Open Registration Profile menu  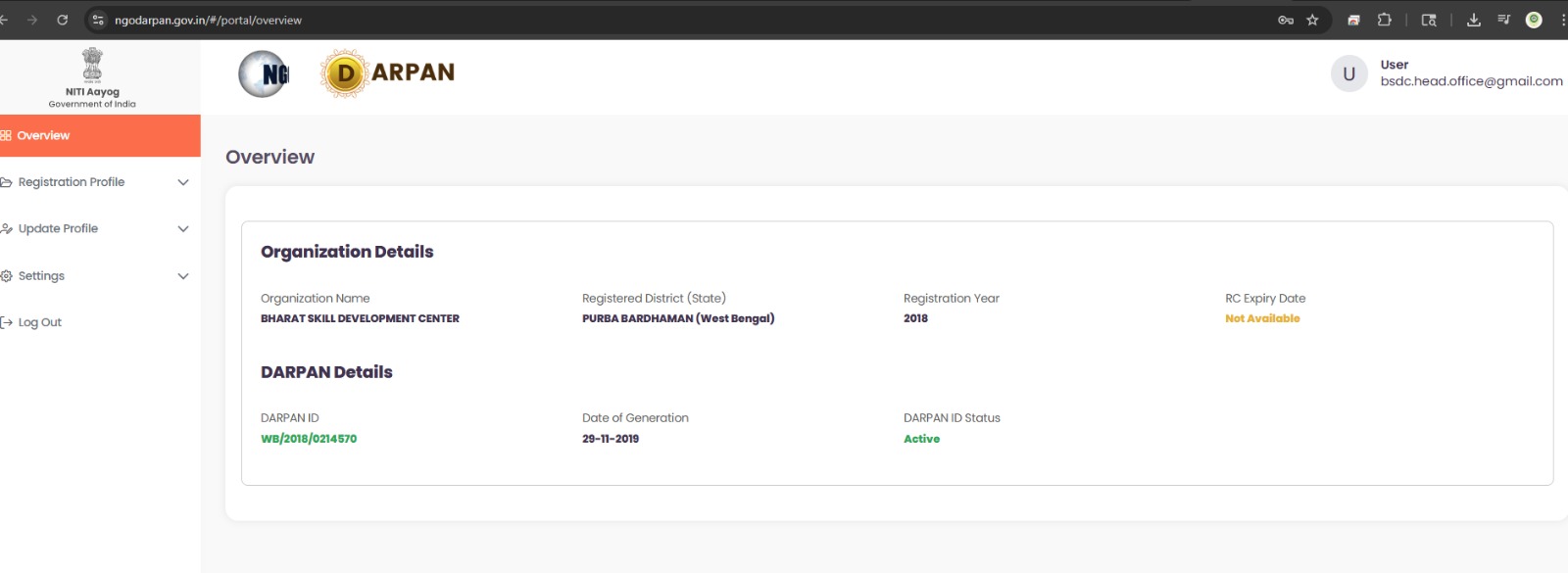coord(100,182)
